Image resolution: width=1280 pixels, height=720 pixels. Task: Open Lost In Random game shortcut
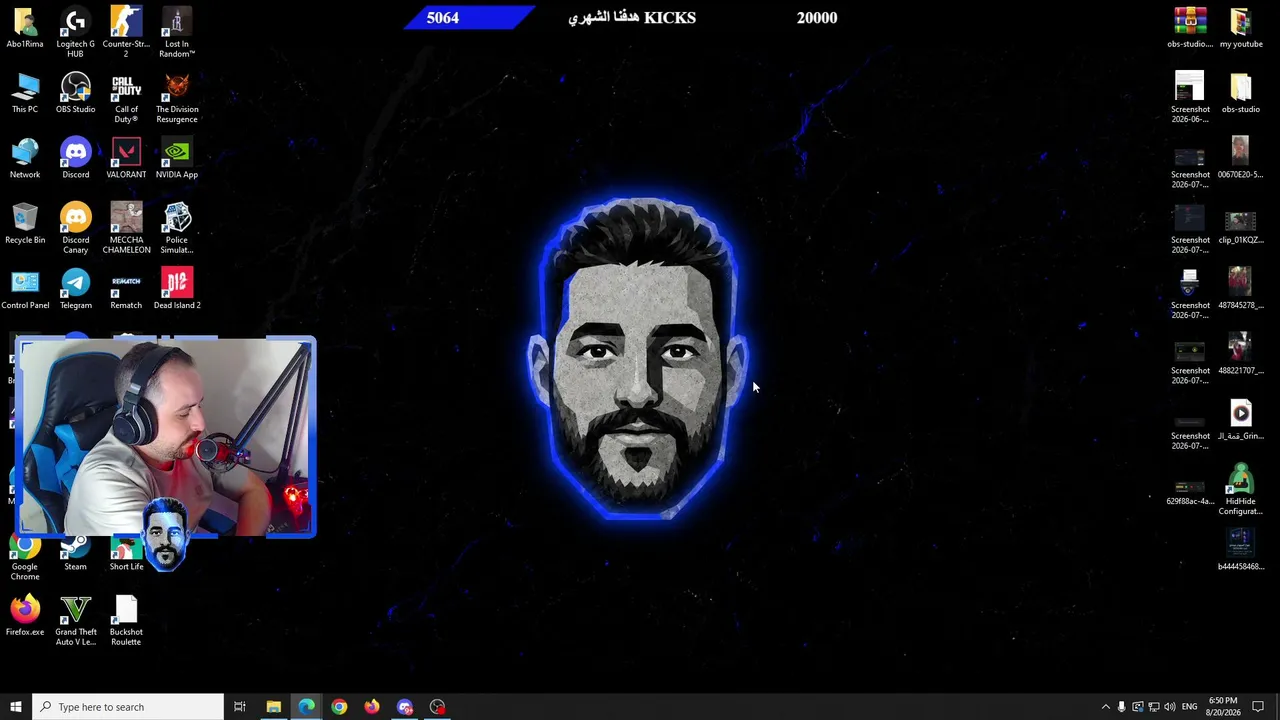177,33
